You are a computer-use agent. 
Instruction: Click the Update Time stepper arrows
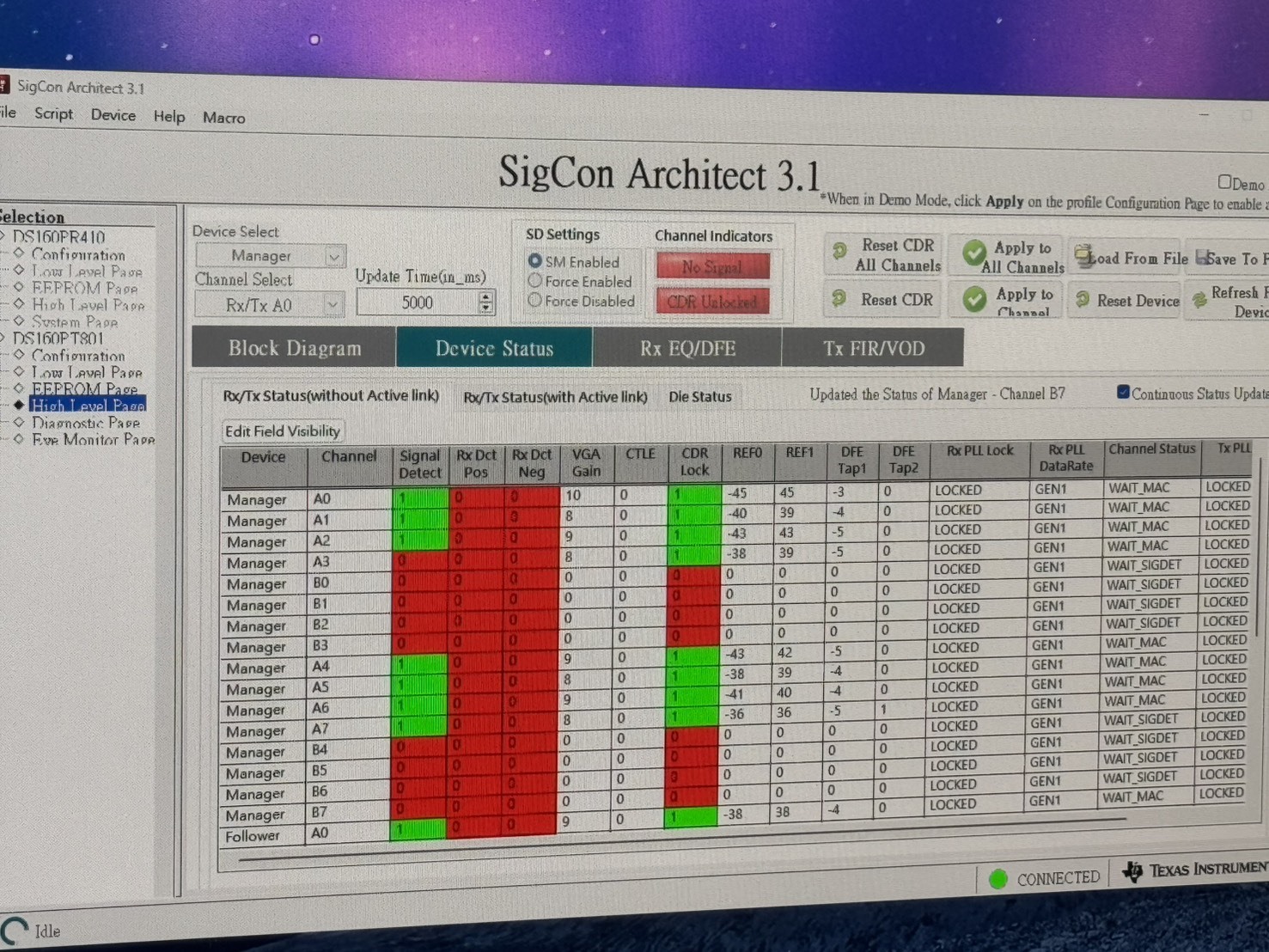tap(485, 302)
